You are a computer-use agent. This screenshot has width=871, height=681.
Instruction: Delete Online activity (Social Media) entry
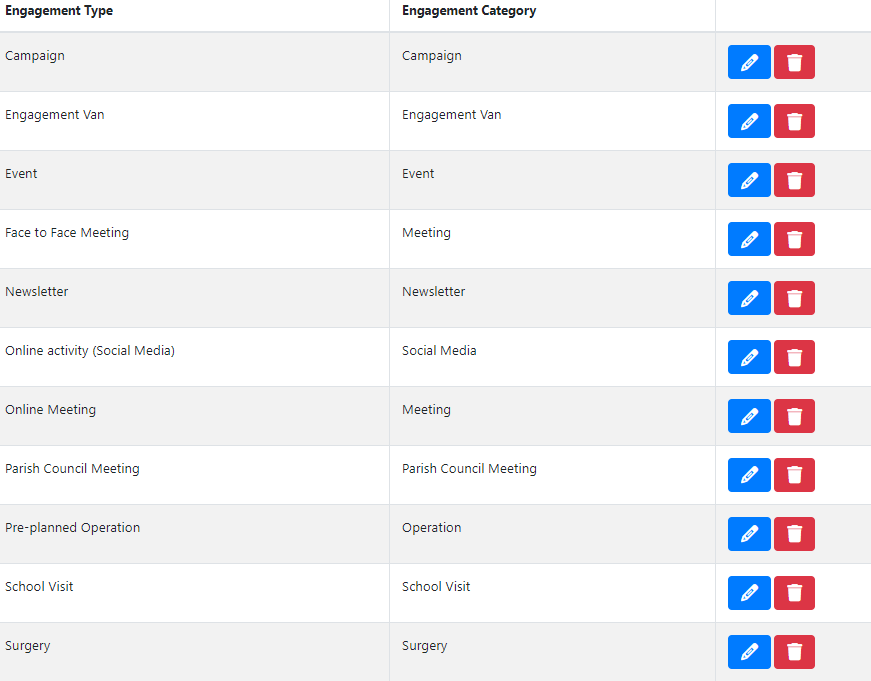(794, 357)
